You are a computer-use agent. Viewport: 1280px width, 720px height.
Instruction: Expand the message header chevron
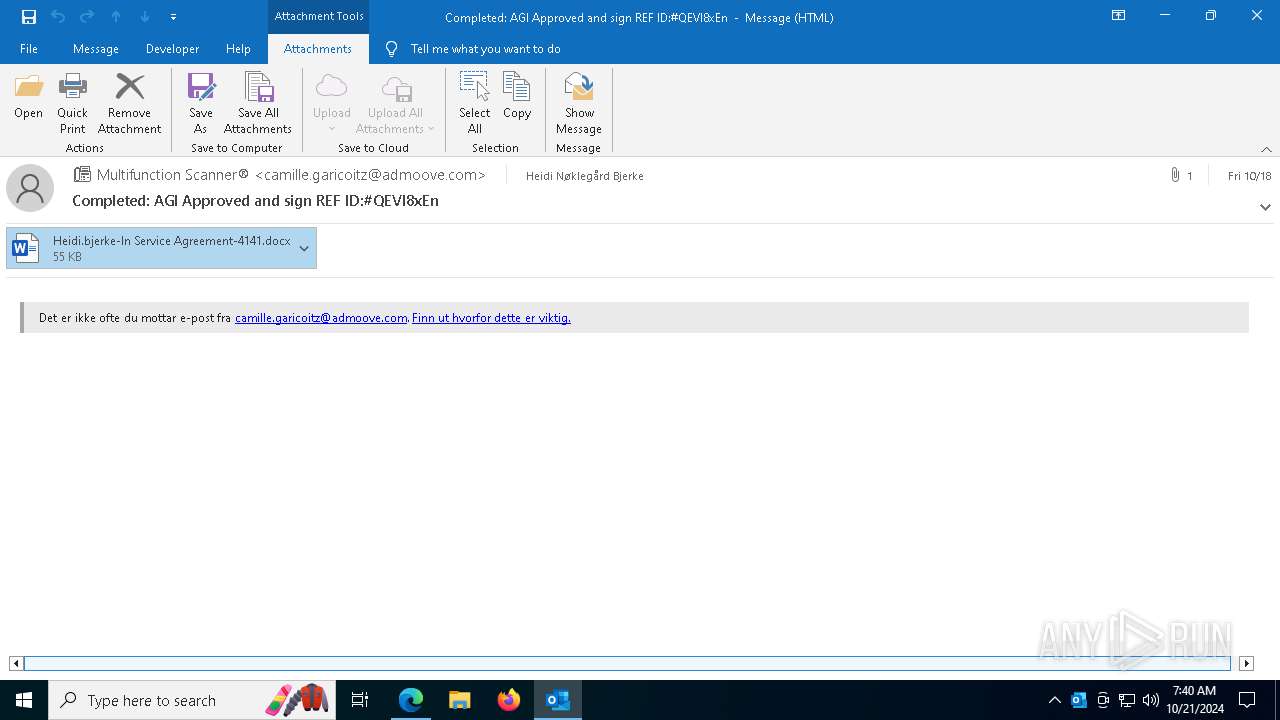[x=1265, y=207]
